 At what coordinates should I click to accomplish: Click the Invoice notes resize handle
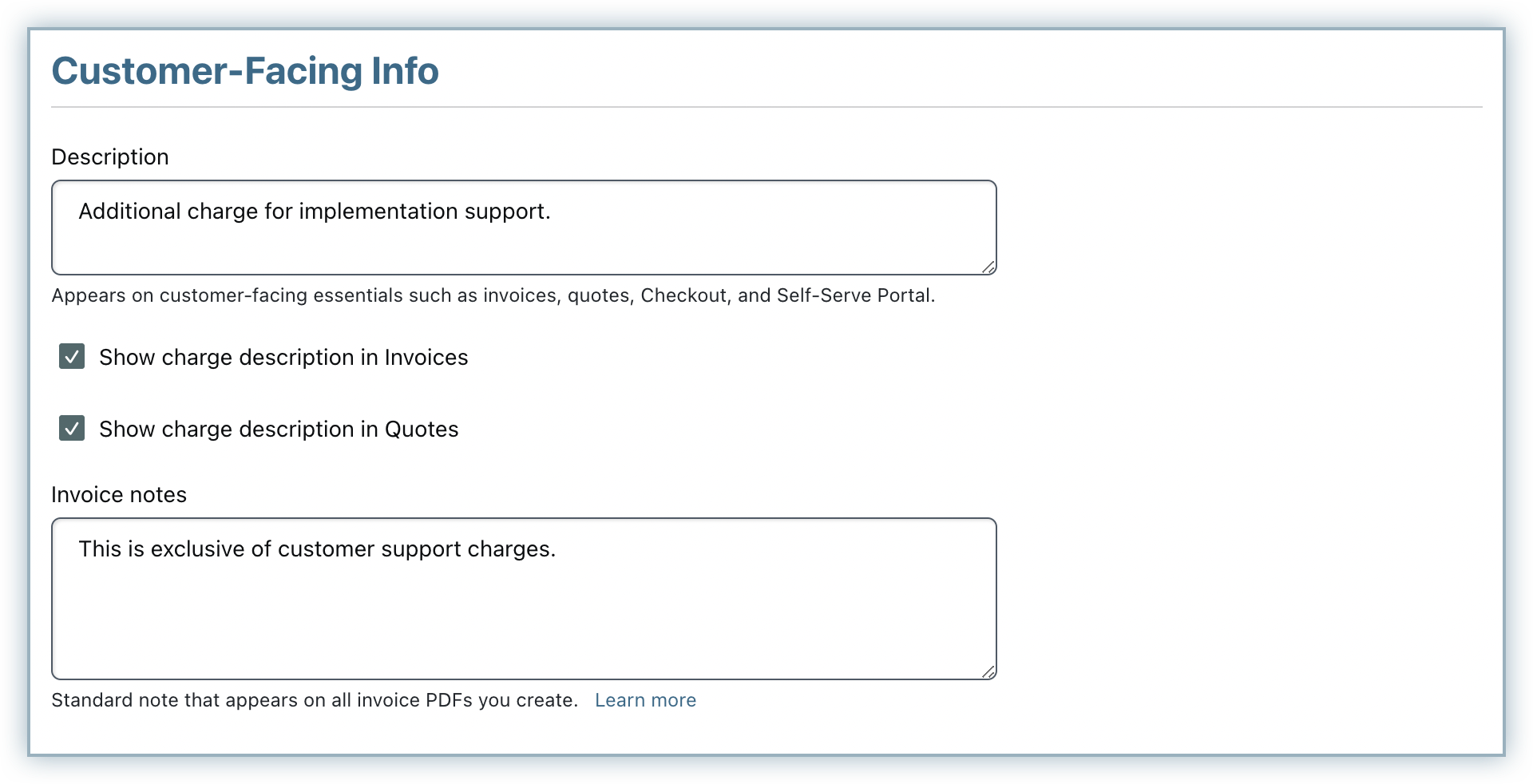[988, 672]
